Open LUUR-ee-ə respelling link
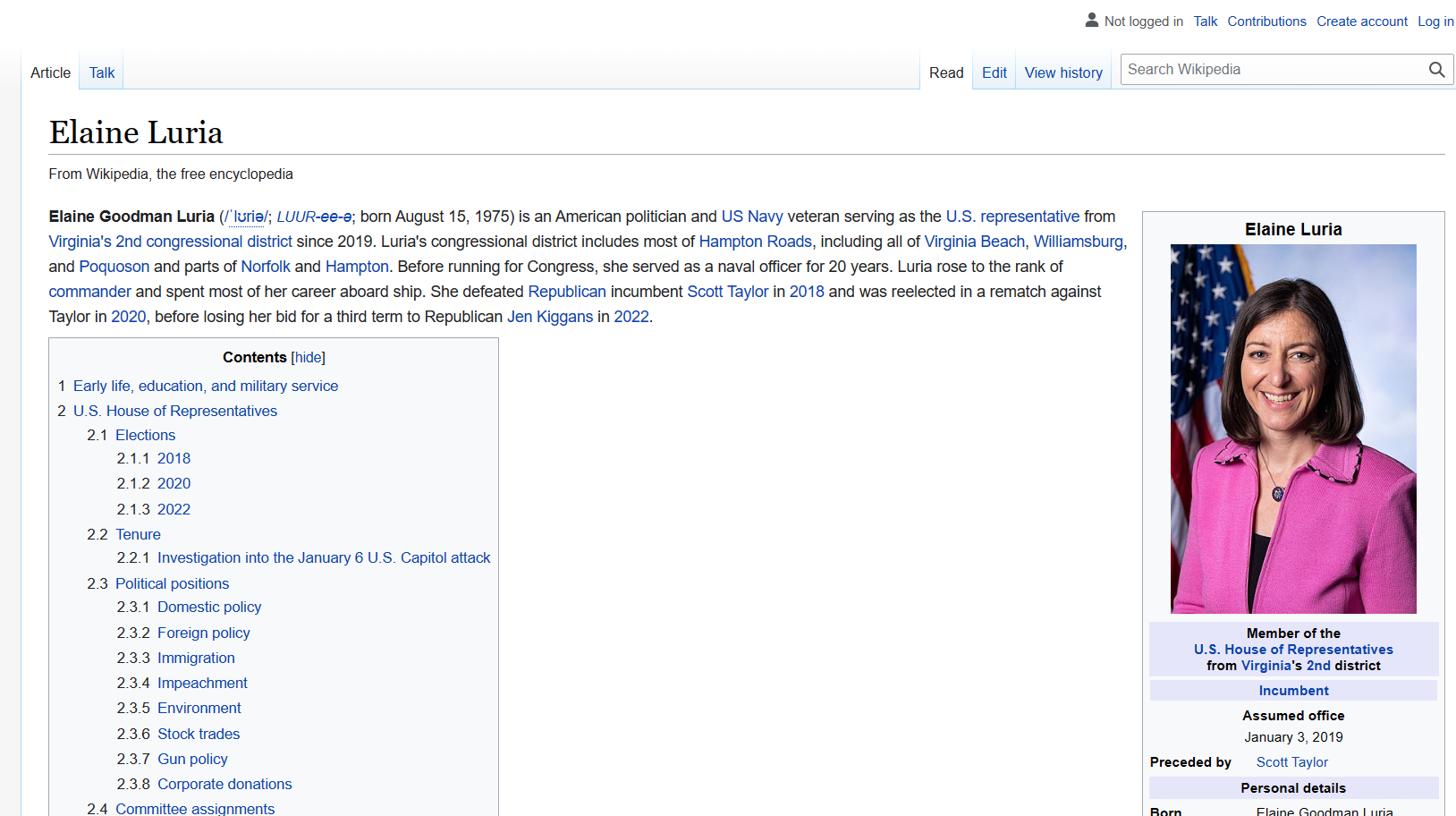 coord(314,217)
